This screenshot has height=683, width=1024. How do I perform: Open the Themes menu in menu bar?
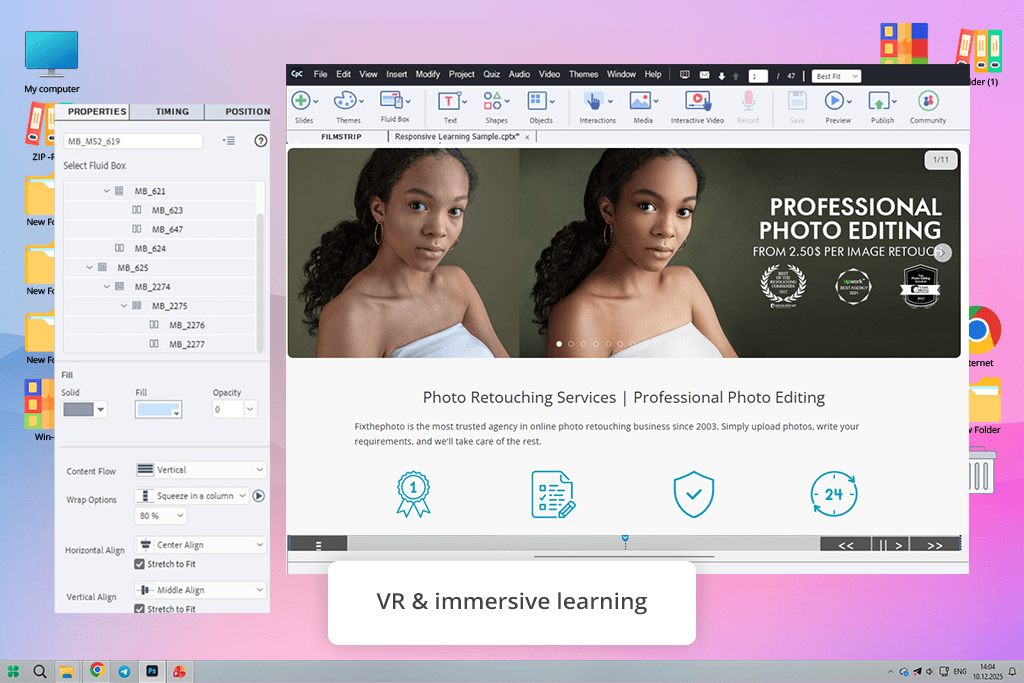(x=583, y=74)
